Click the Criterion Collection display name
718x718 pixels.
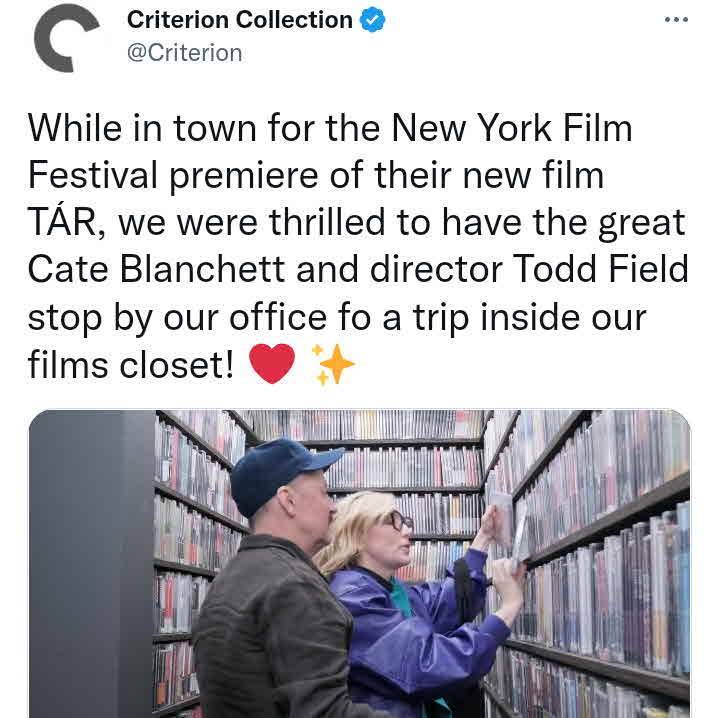coord(239,20)
